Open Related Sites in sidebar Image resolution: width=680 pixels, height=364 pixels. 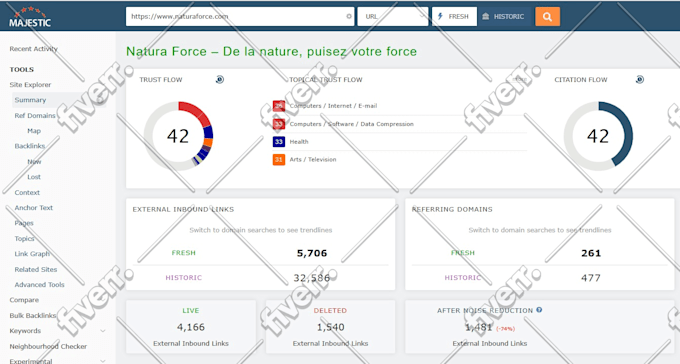pos(36,269)
